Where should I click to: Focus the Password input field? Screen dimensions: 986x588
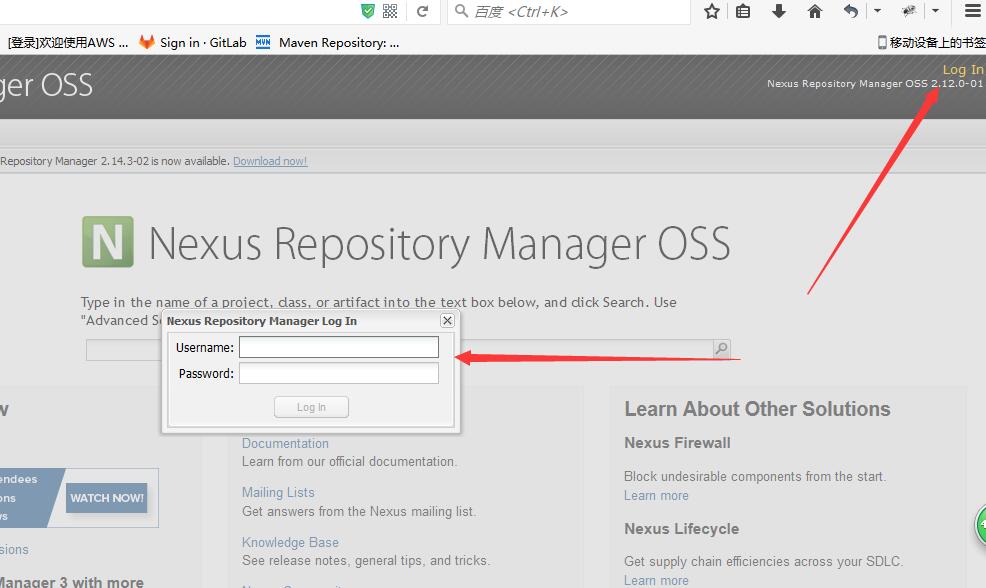point(339,374)
